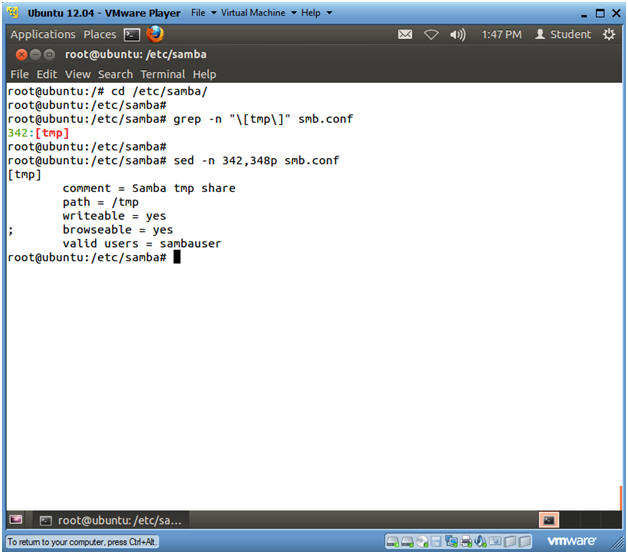Open the terminal File menu
This screenshot has width=628, height=554.
click(19, 74)
